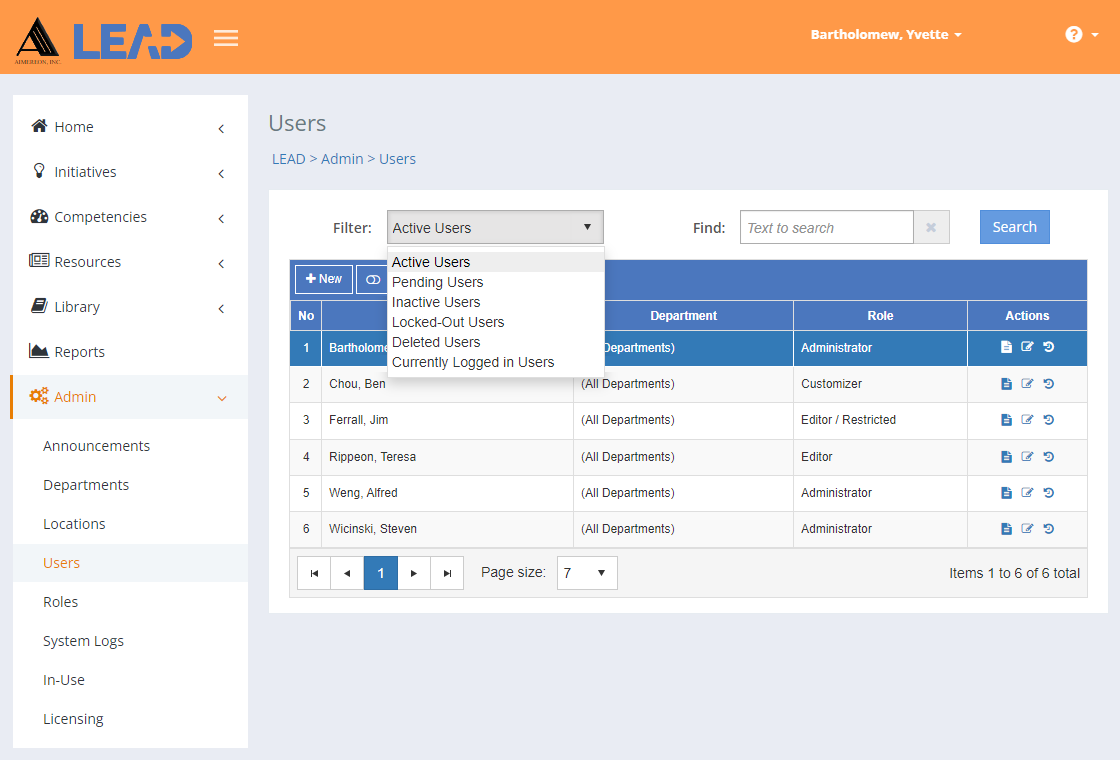This screenshot has height=760, width=1120.
Task: Go to last page in pager
Action: pos(447,573)
